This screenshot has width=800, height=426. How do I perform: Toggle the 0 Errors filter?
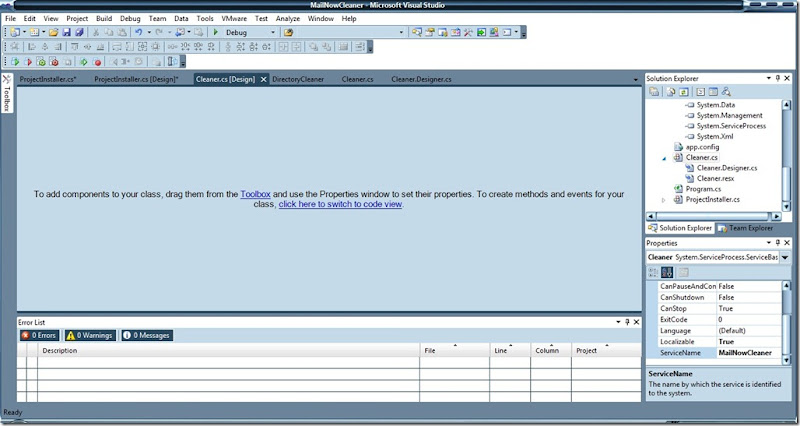[40, 336]
